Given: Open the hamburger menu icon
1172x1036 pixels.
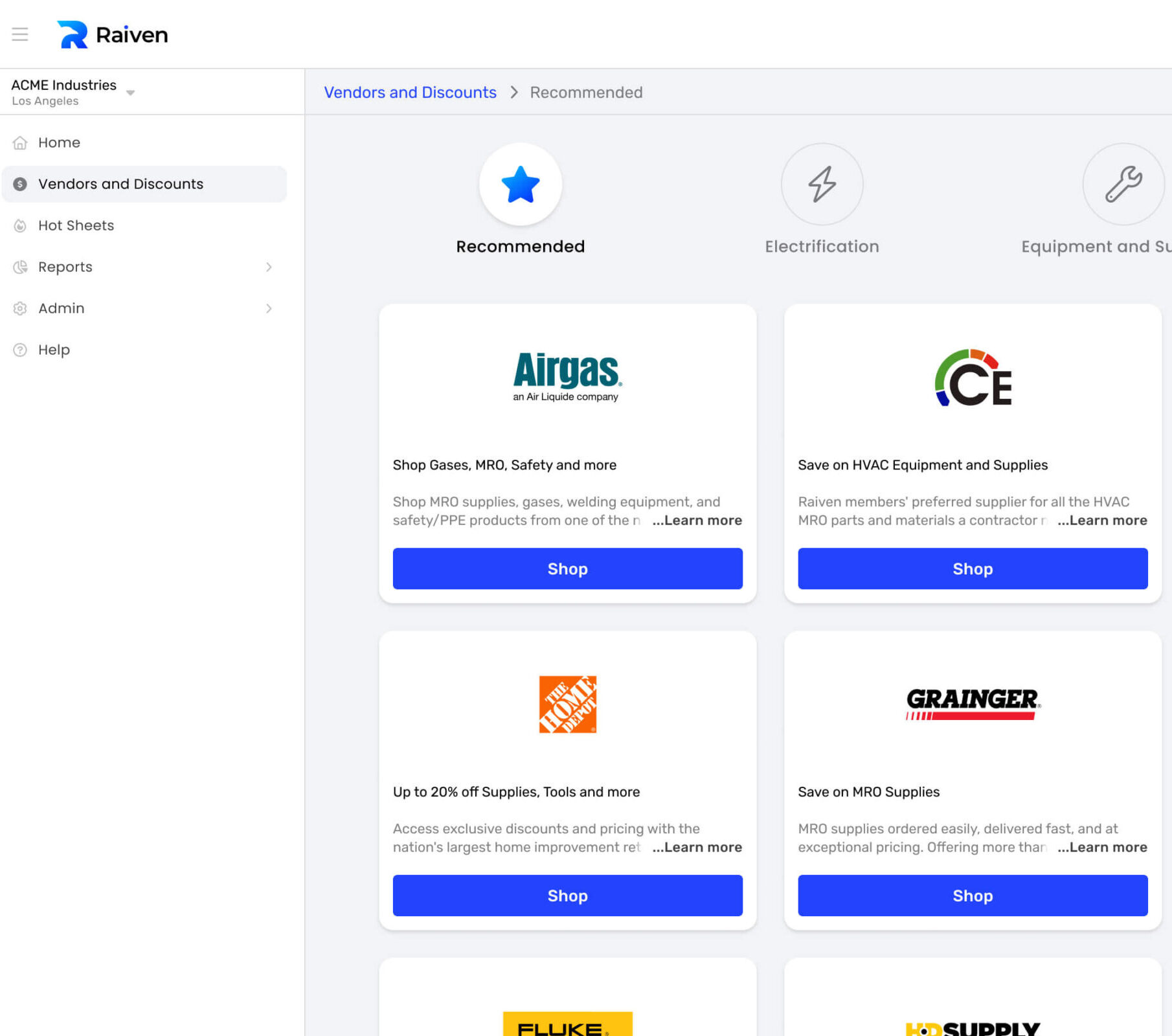Looking at the screenshot, I should 20,34.
